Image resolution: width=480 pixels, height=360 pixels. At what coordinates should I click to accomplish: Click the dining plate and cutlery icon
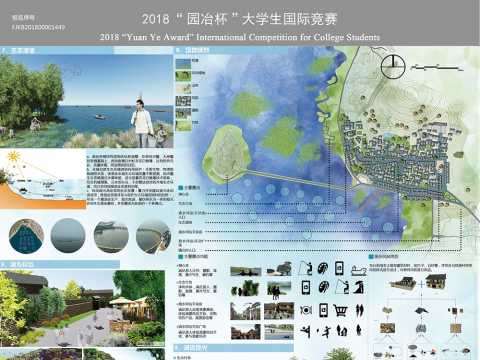[x=305, y=310]
